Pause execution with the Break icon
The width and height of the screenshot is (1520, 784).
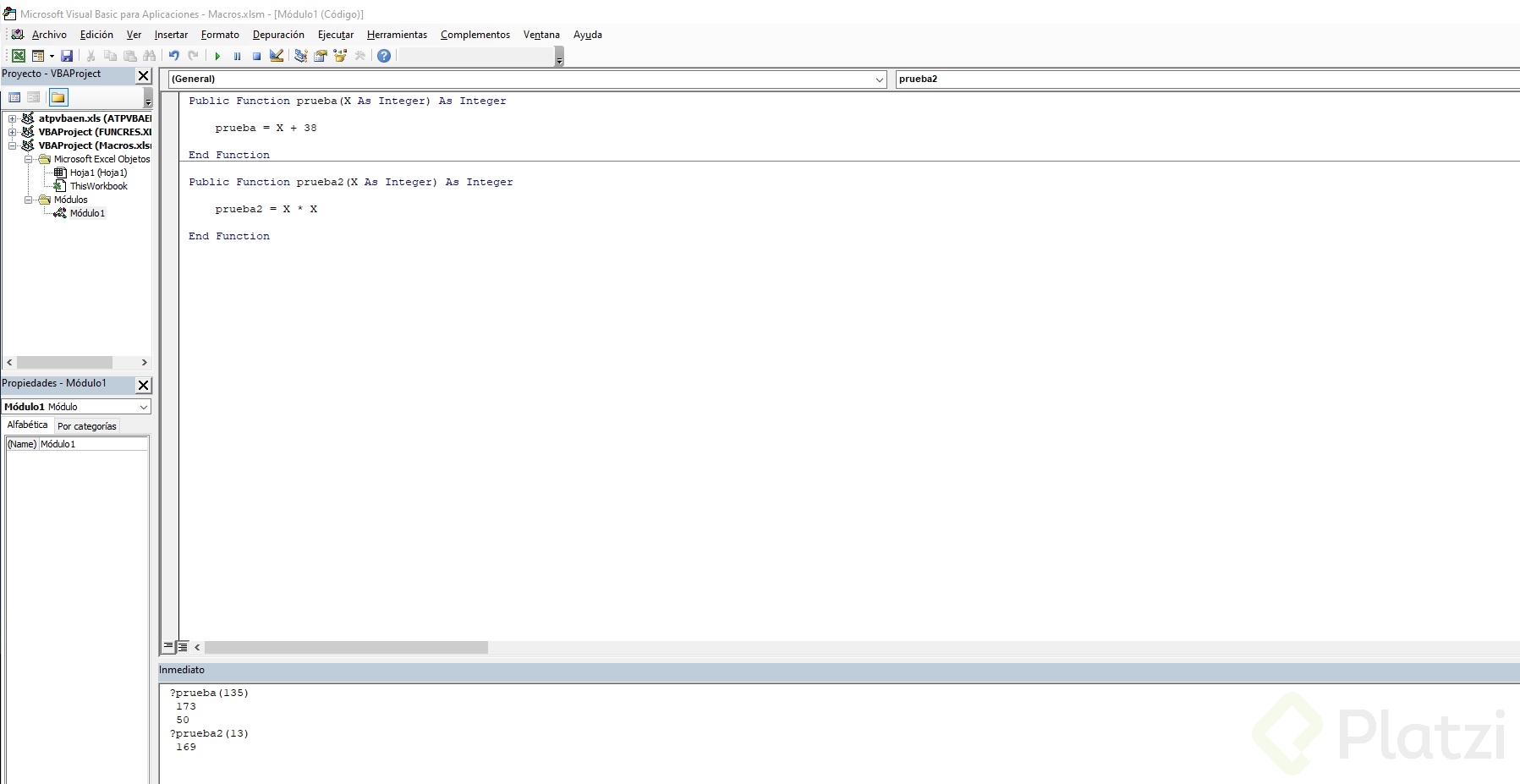click(x=237, y=56)
